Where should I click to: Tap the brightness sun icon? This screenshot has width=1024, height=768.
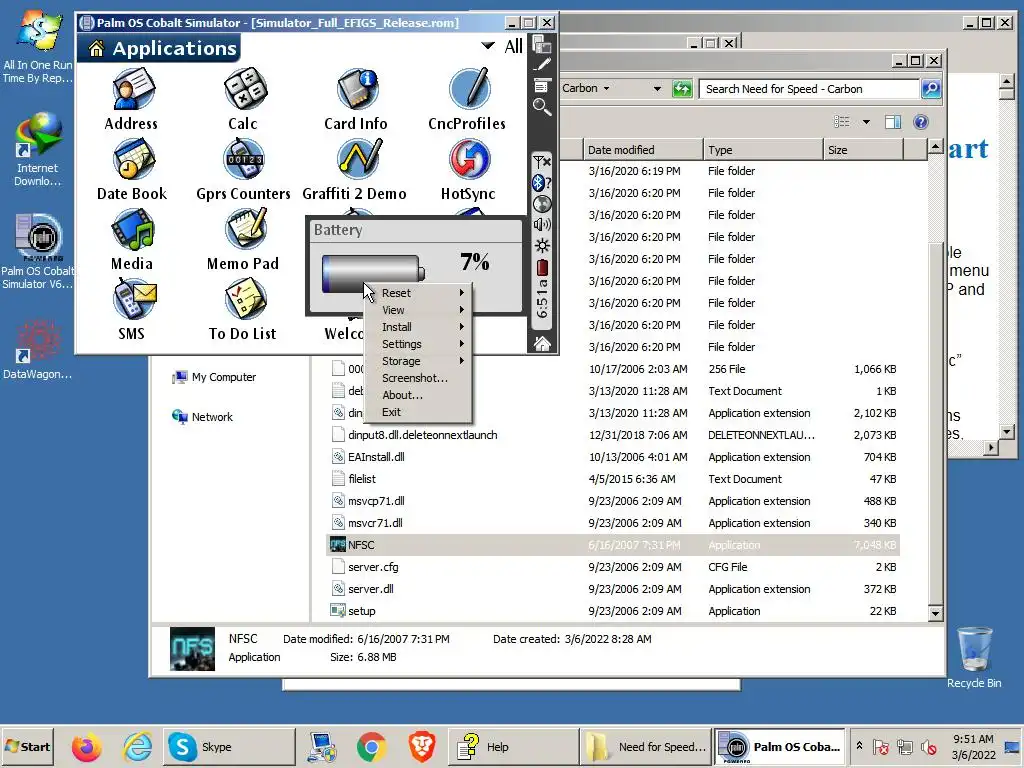point(541,246)
